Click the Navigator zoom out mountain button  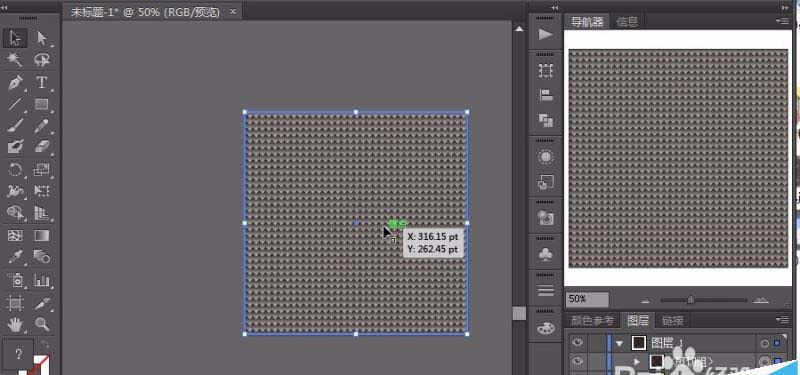pos(646,300)
